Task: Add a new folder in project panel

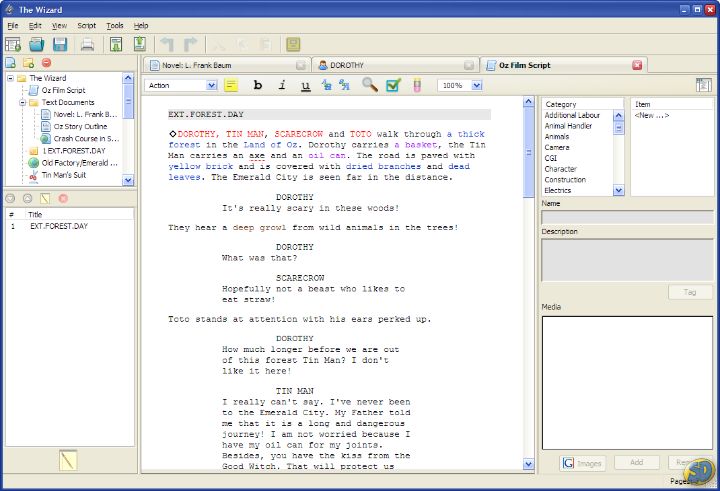Action: 28,63
